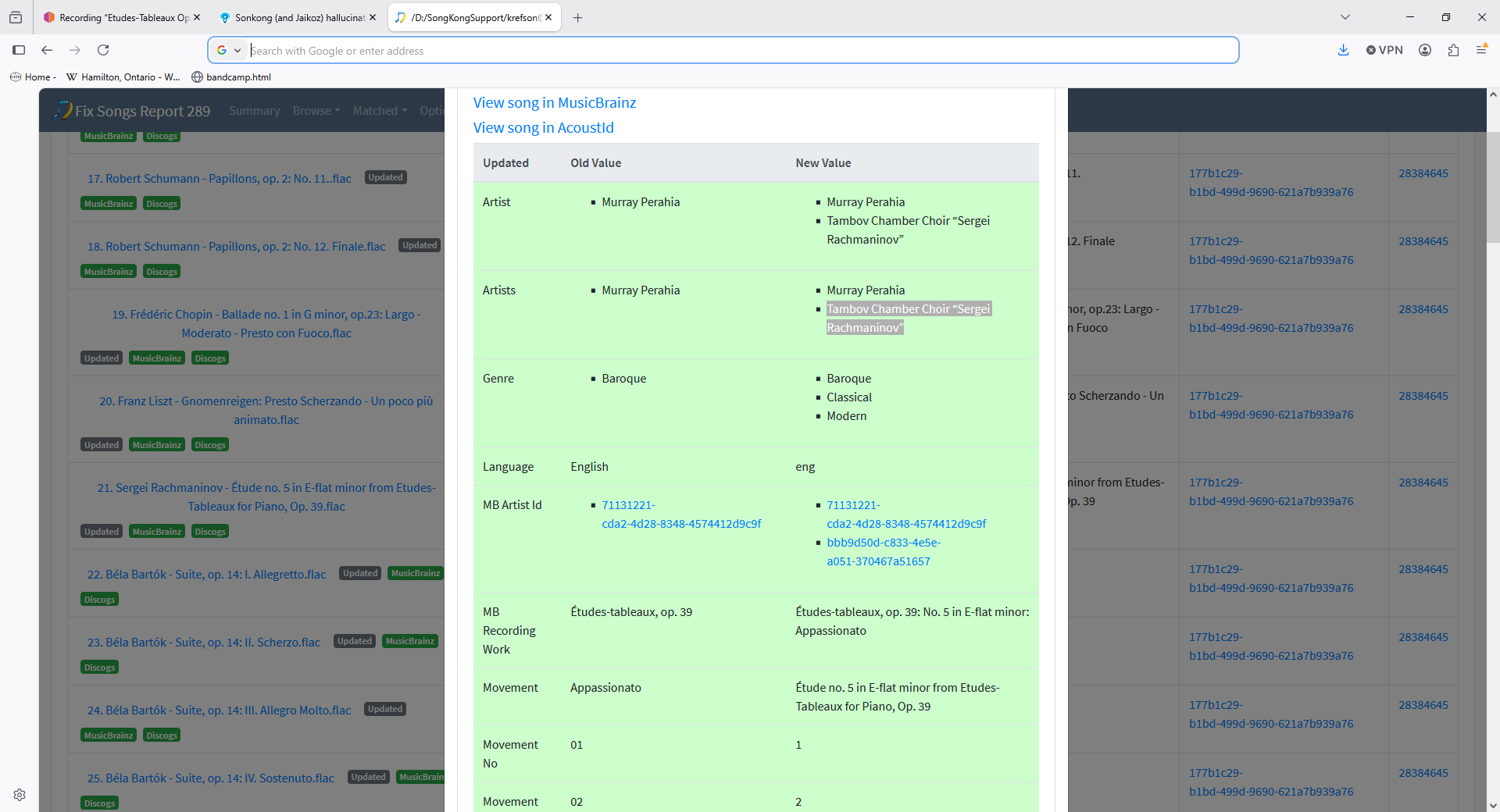Click Discogs badge under Chopin Ballade row
The image size is (1500, 812).
pyautogui.click(x=210, y=358)
